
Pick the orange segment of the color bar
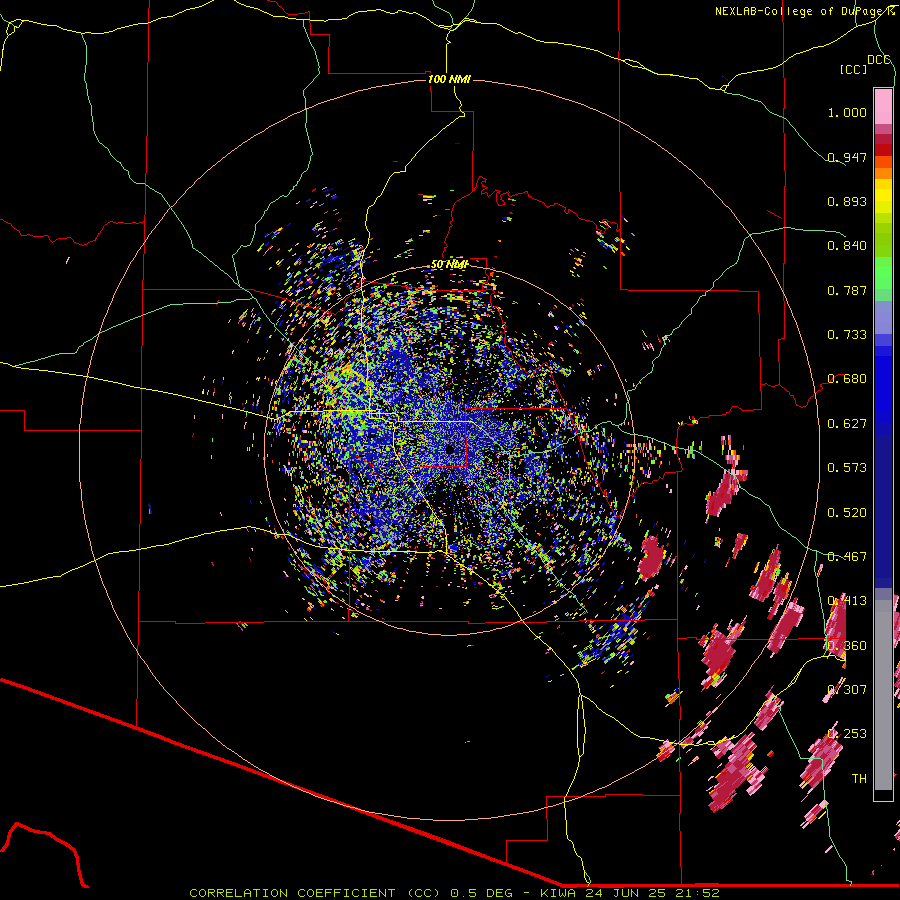pyautogui.click(x=883, y=173)
